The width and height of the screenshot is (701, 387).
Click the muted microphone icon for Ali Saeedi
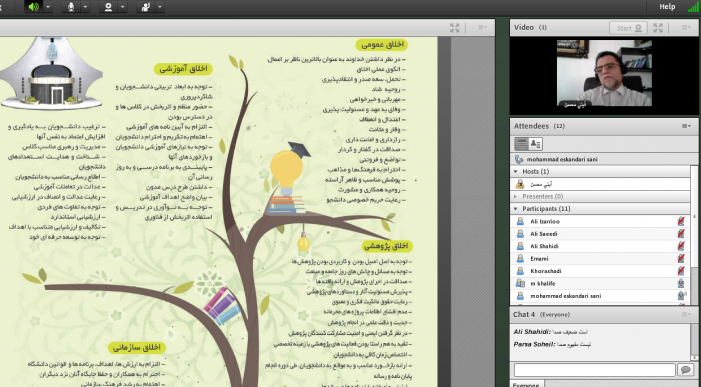click(x=681, y=234)
